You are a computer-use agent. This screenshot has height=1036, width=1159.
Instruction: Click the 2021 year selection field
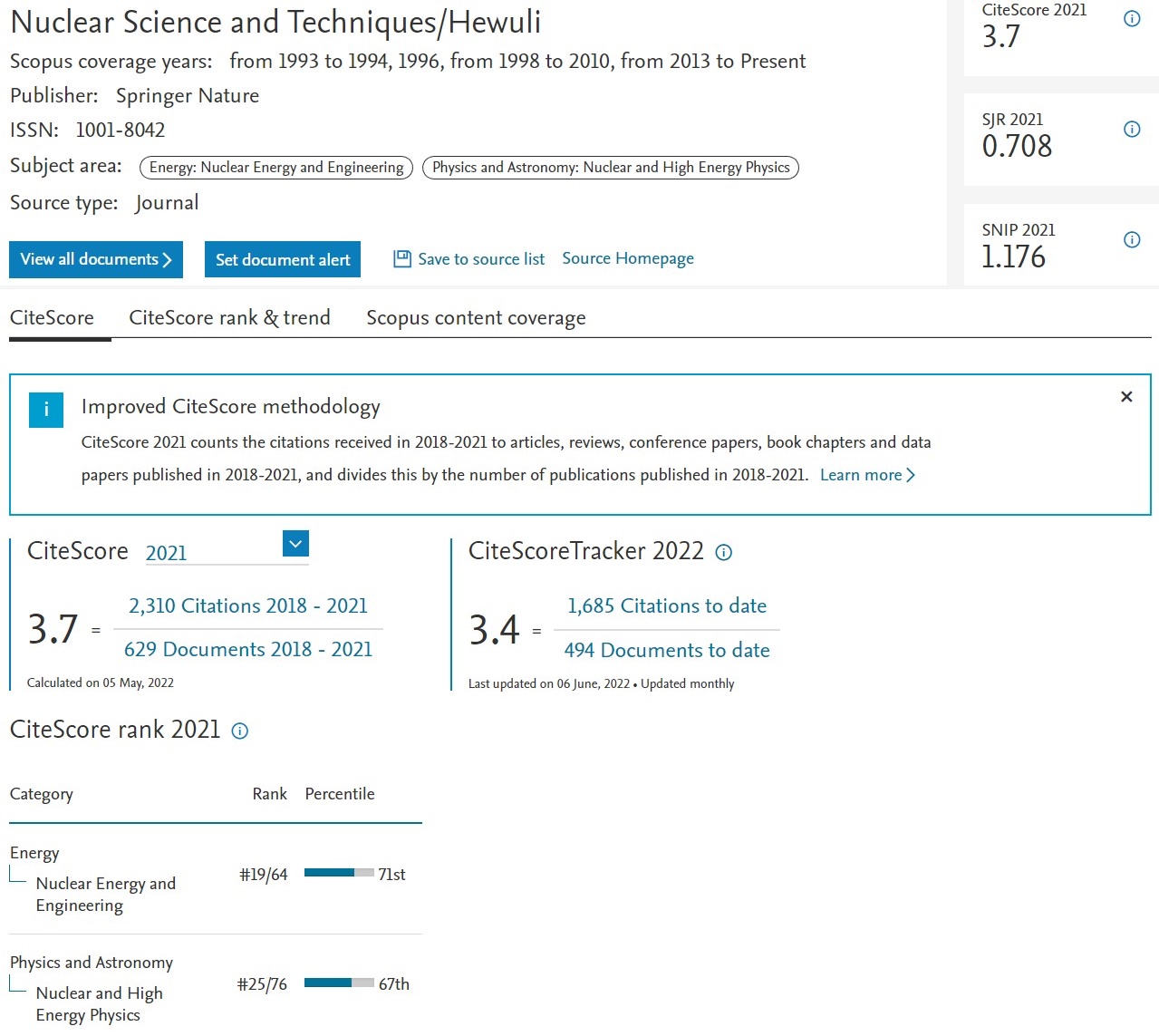coord(213,553)
